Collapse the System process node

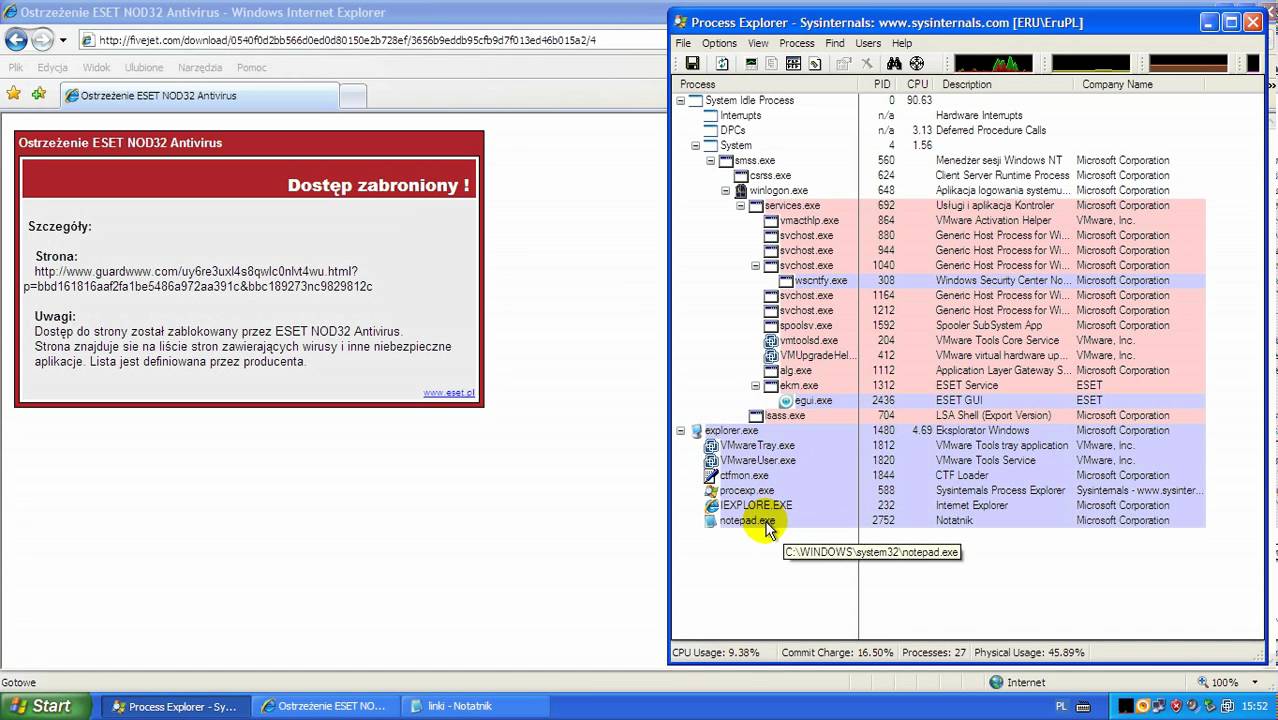(x=696, y=145)
